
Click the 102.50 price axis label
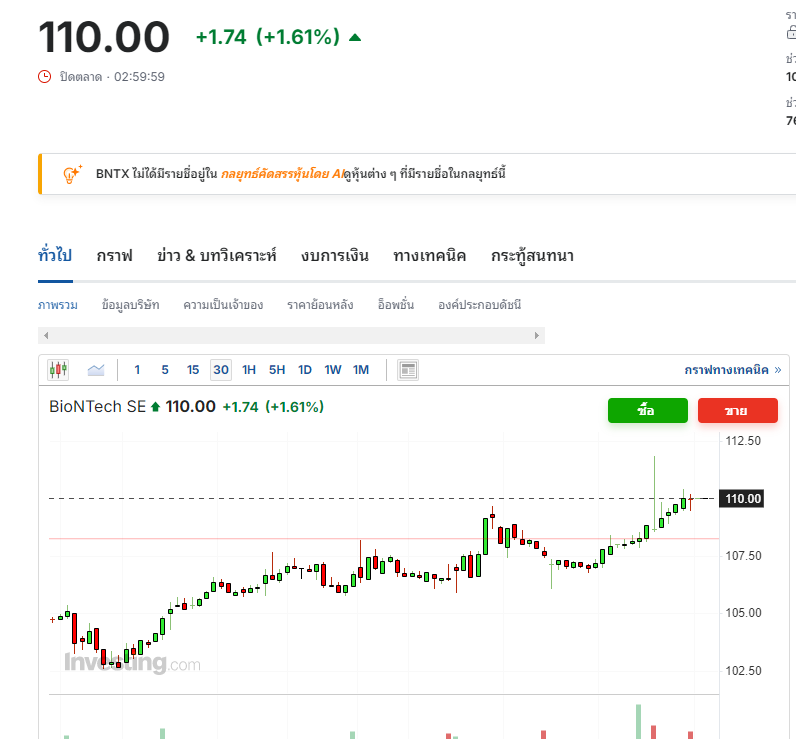pyautogui.click(x=743, y=671)
